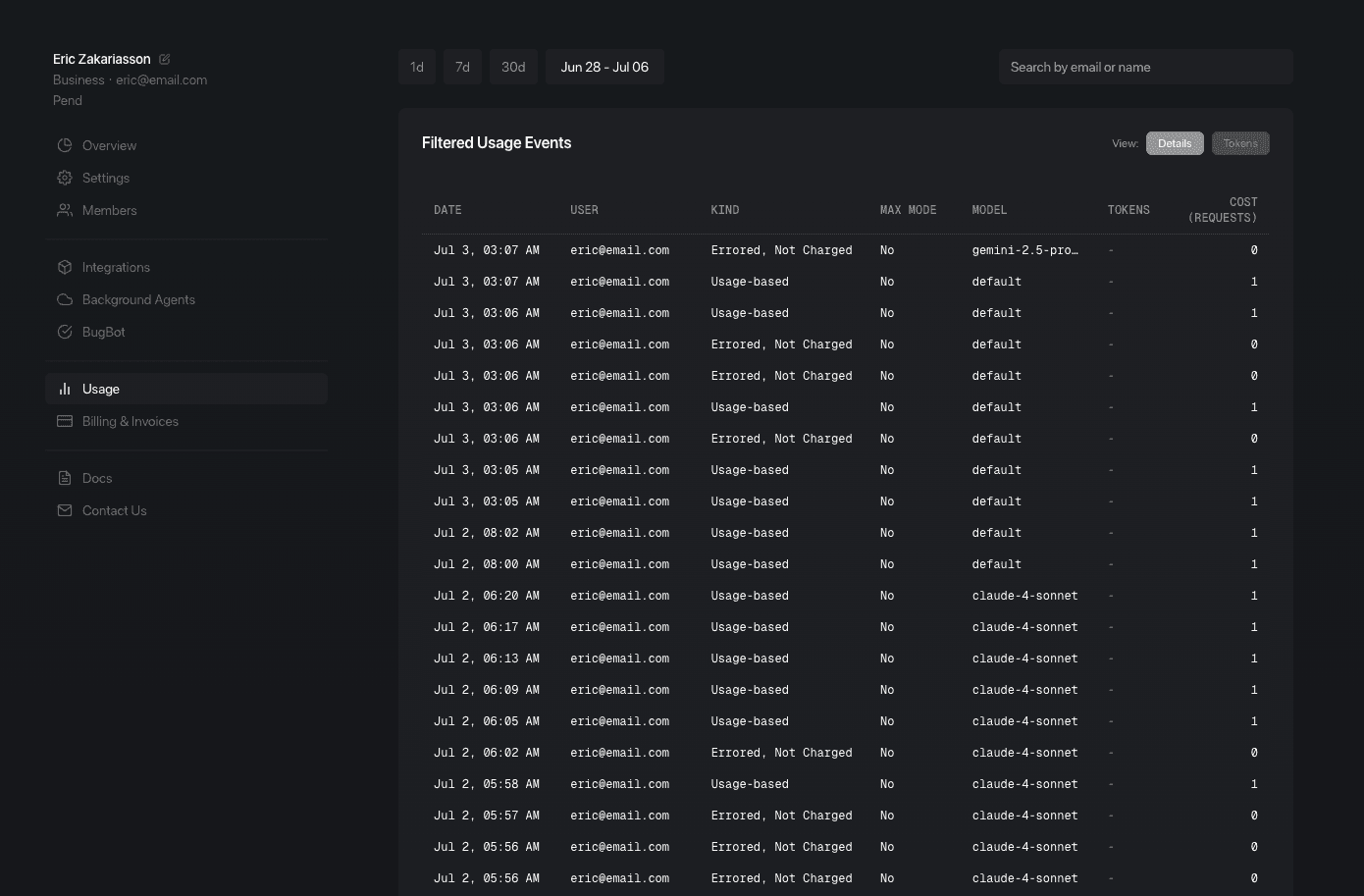The image size is (1364, 896).
Task: Select the Usage chart icon
Action: tap(65, 389)
